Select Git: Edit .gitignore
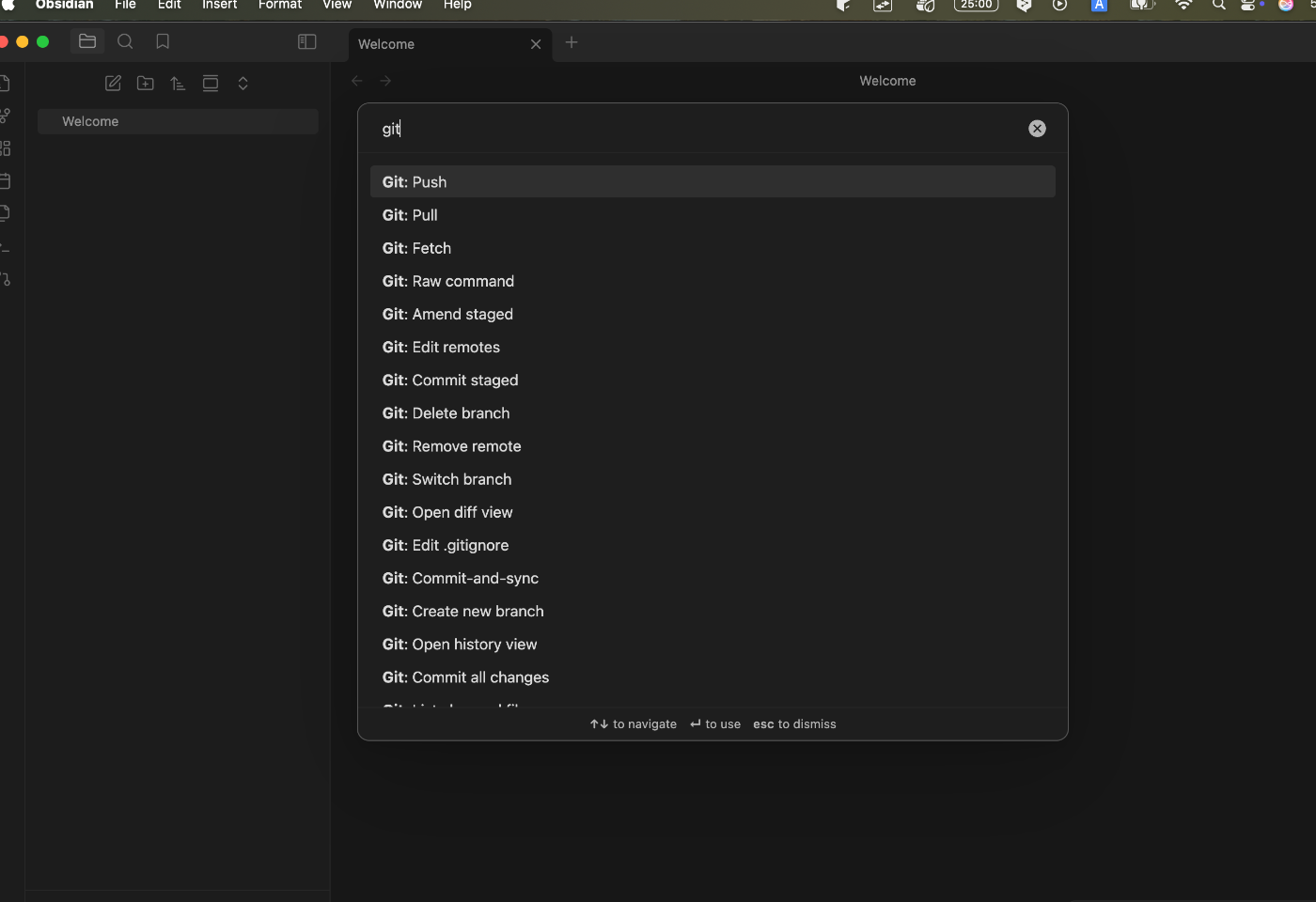The image size is (1316, 902). [x=713, y=545]
